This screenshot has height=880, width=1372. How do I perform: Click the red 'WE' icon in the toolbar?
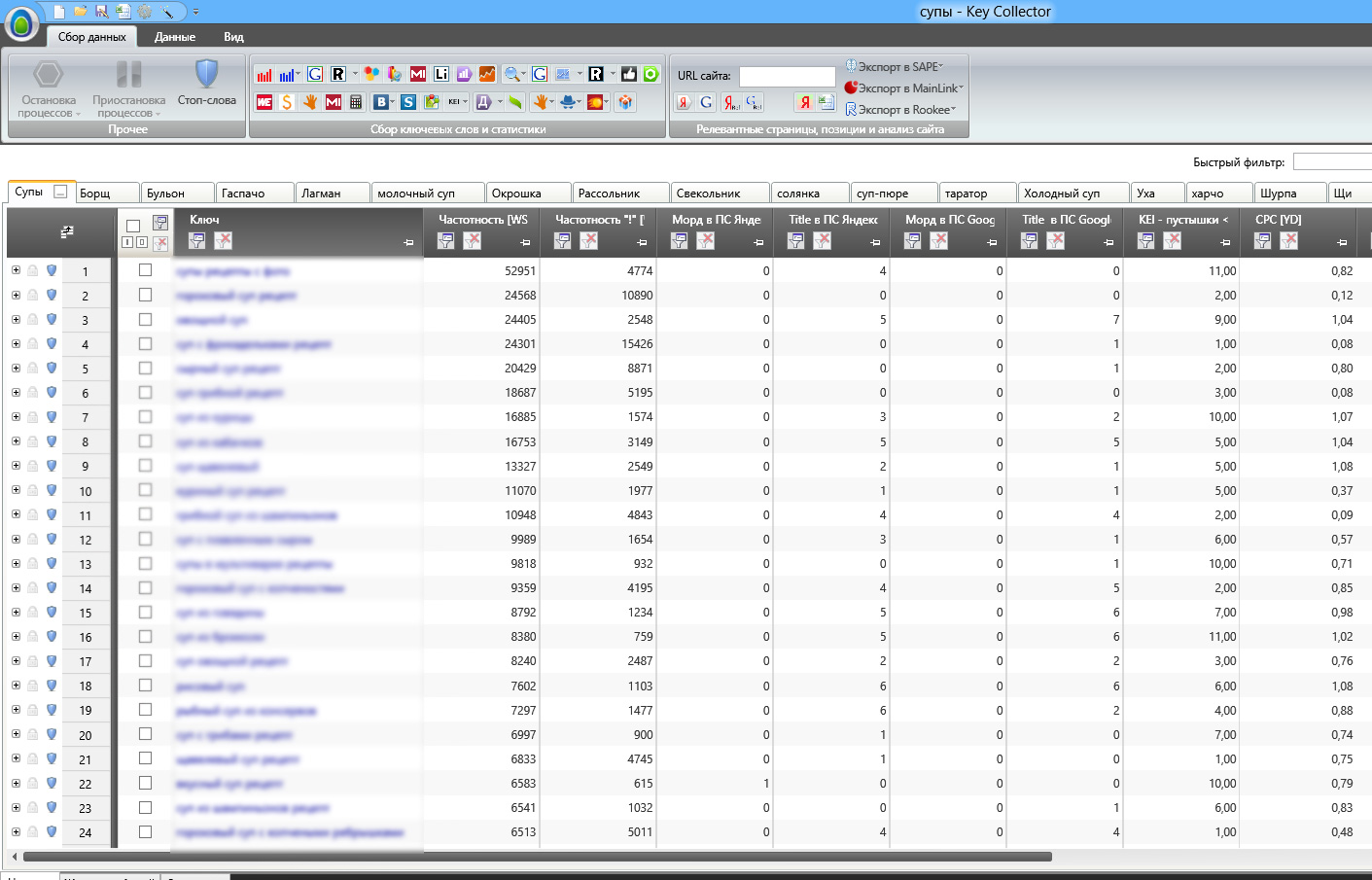pyautogui.click(x=264, y=101)
